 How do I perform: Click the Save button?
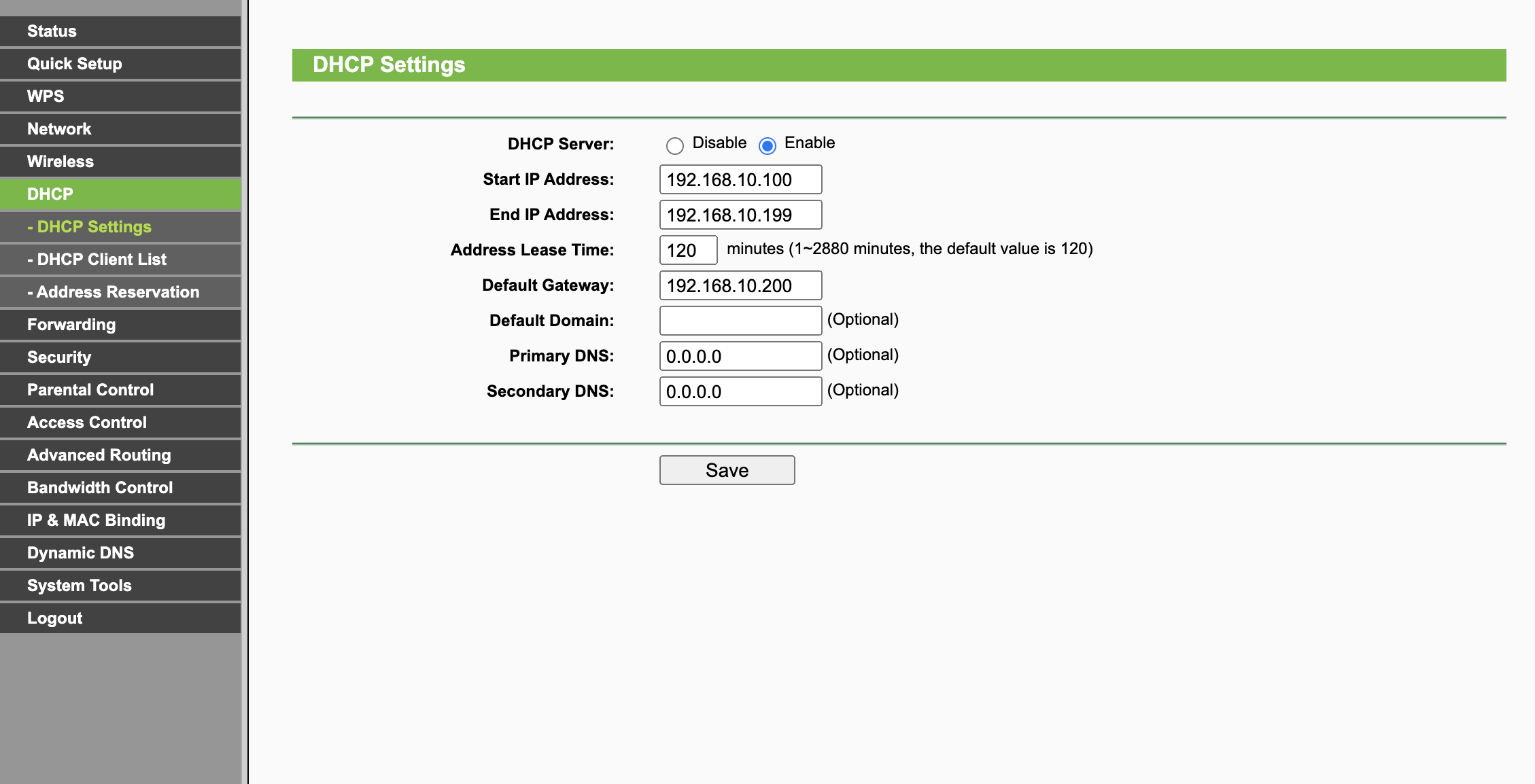pos(727,470)
